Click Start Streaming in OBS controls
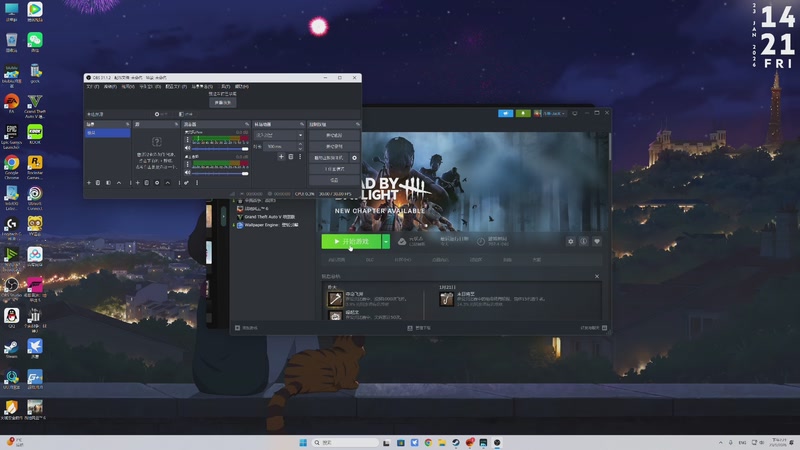Screen dimensions: 800x450 334,135
